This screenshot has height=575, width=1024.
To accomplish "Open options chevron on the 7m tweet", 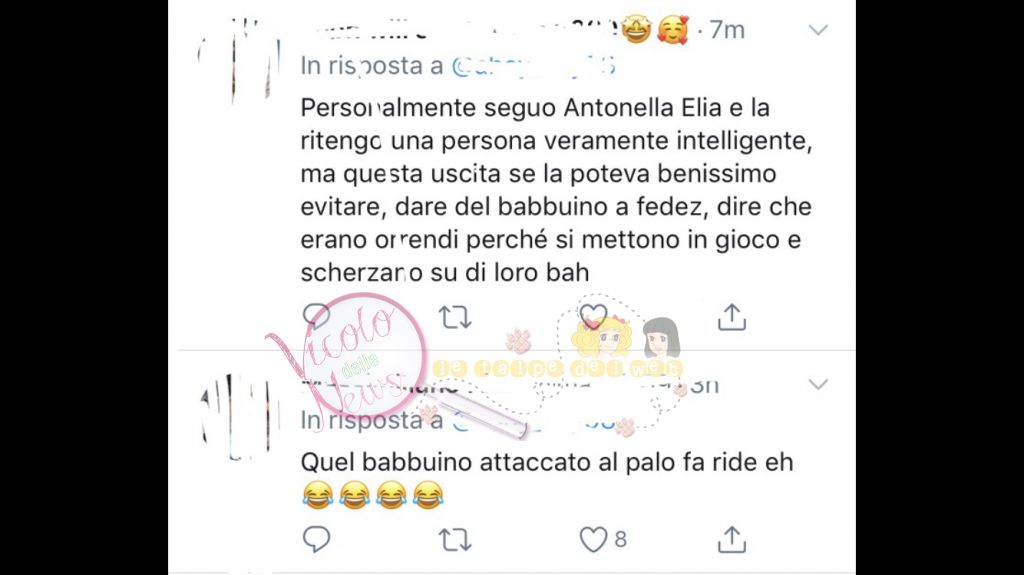I will pos(818,30).
